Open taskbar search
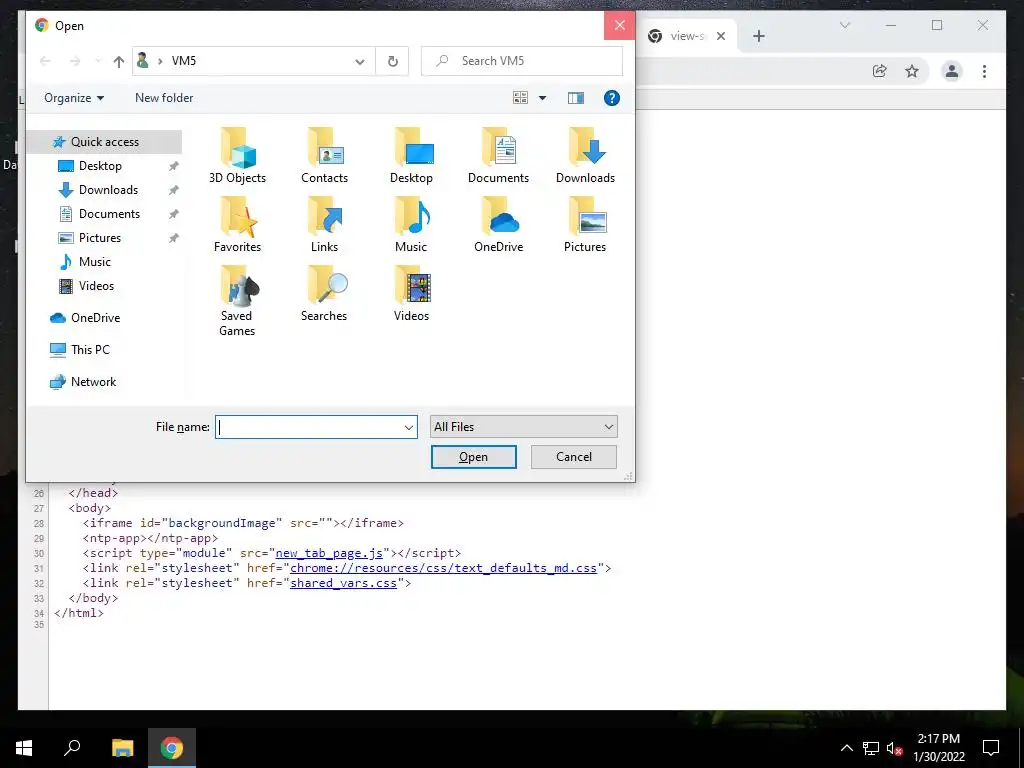Viewport: 1024px width, 768px height. 72,748
